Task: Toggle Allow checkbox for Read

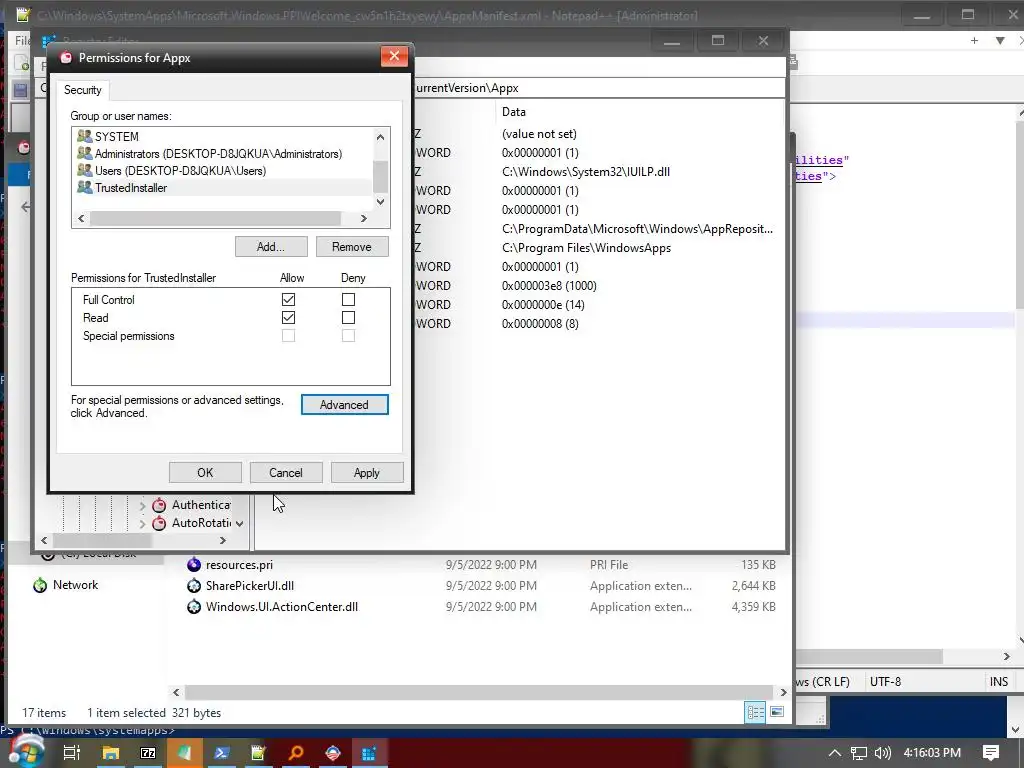Action: [x=288, y=317]
